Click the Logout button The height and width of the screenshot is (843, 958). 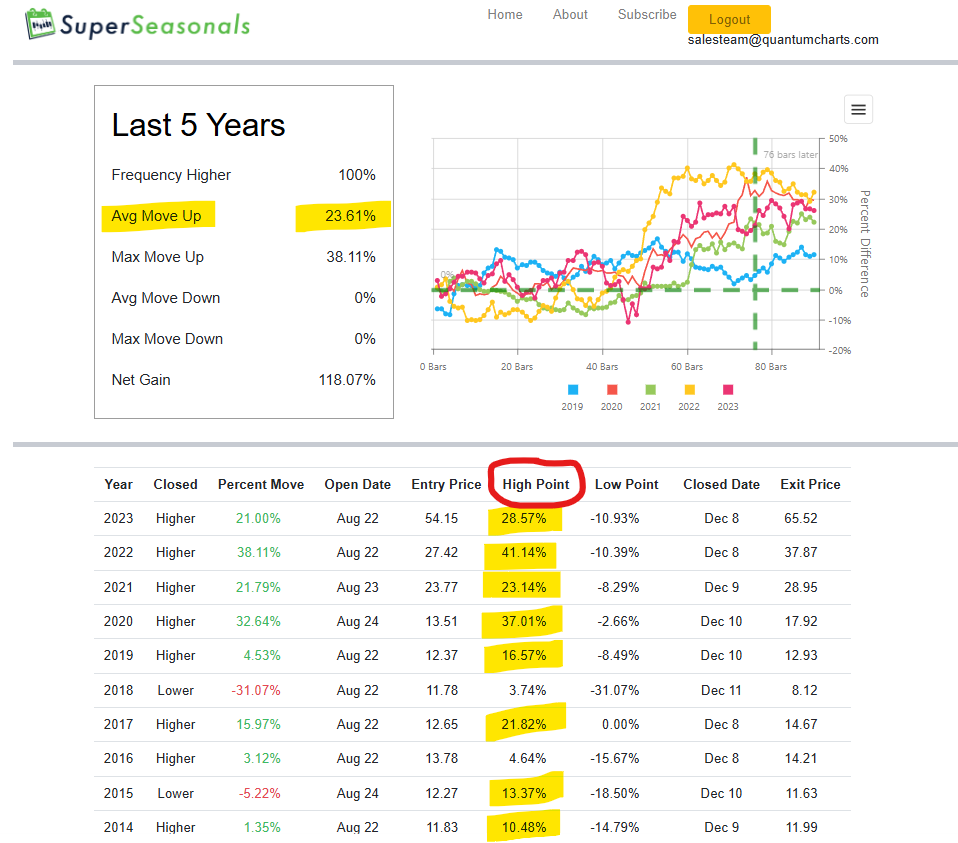coord(729,20)
